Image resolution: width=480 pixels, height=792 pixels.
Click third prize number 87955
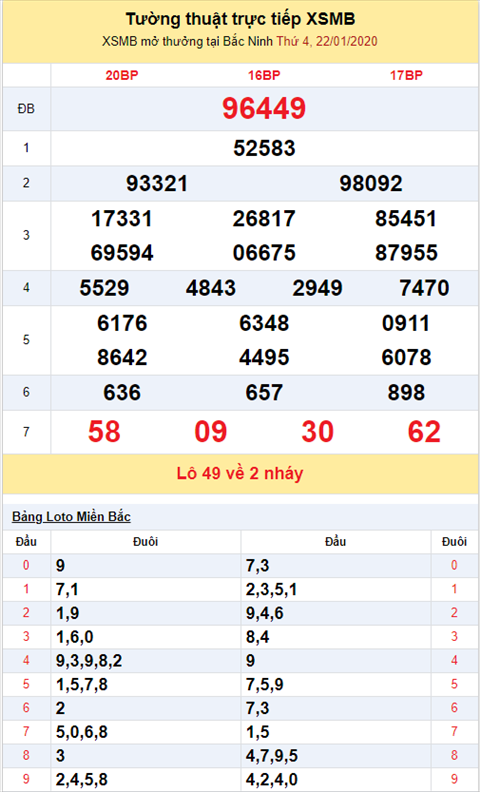tap(406, 253)
